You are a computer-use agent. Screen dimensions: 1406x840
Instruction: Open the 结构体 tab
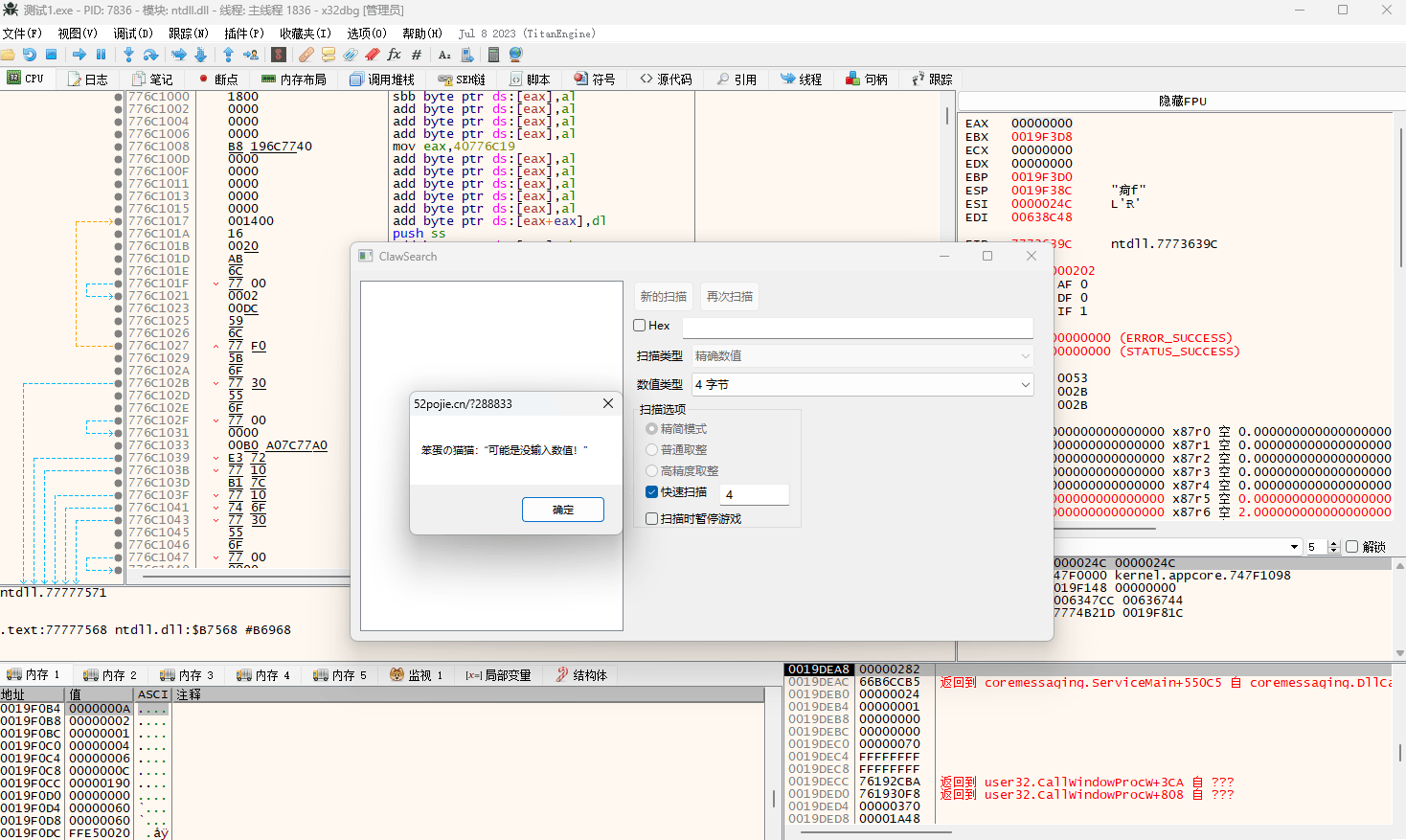click(581, 675)
